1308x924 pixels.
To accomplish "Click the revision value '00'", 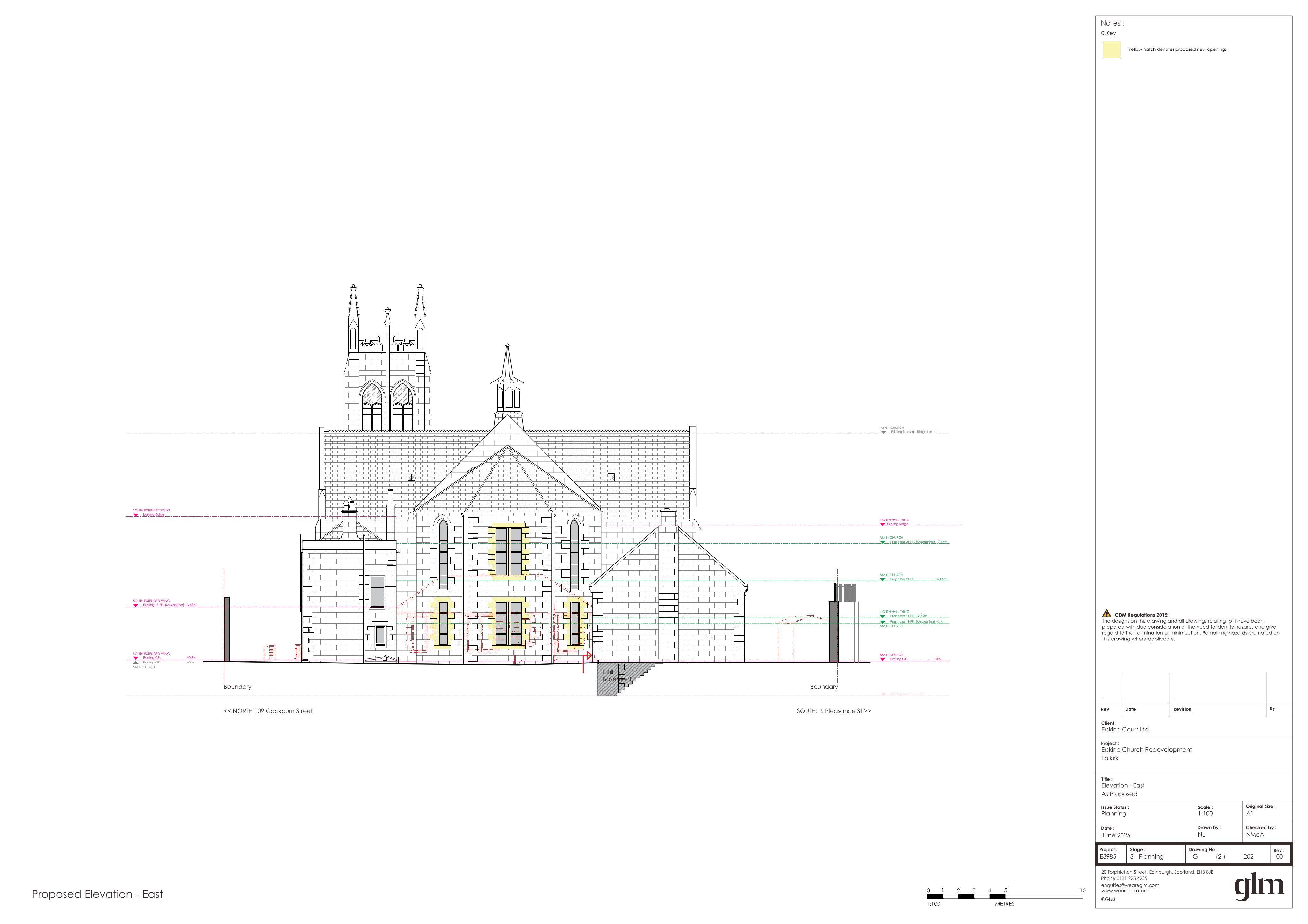I will 1280,857.
